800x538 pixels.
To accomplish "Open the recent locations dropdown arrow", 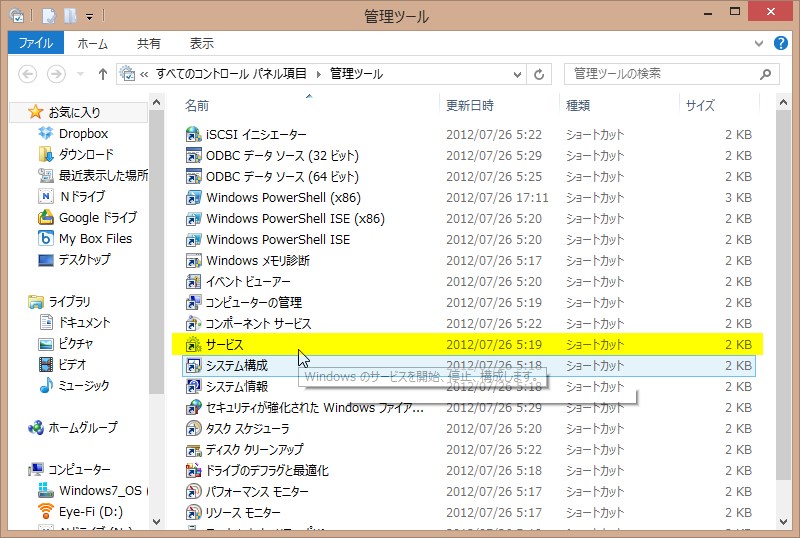I will coord(80,75).
